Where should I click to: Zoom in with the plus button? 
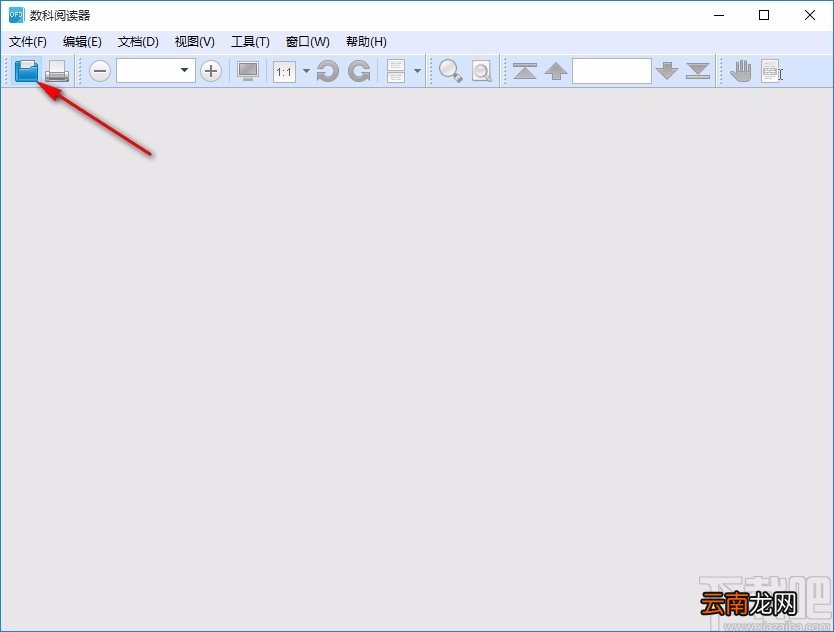point(211,71)
